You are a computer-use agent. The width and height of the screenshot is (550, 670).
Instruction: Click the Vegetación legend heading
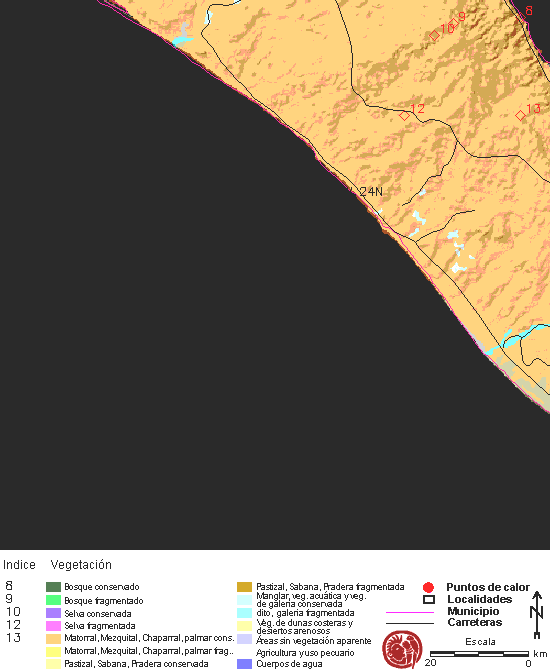81,565
